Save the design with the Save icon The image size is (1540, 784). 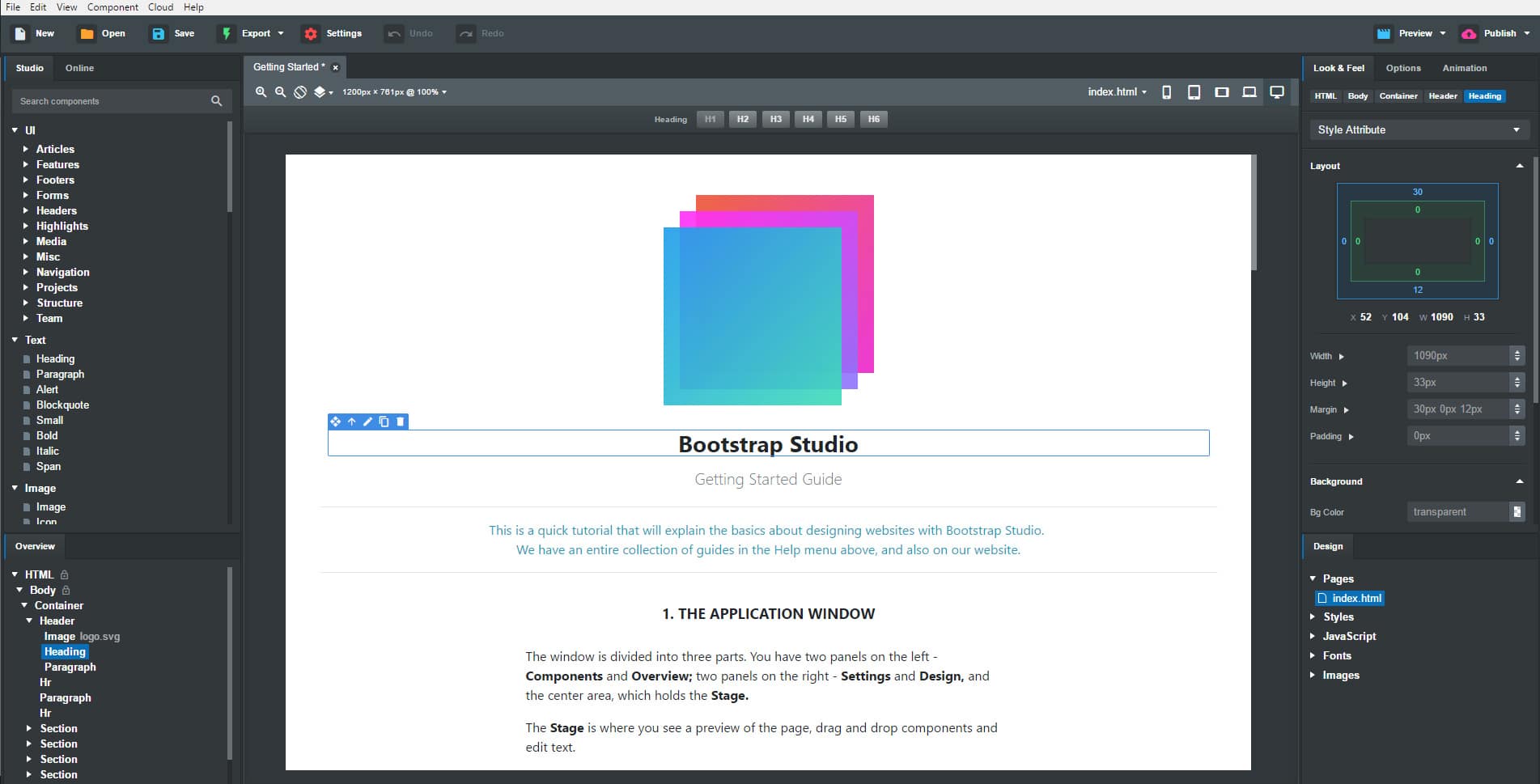point(159,34)
